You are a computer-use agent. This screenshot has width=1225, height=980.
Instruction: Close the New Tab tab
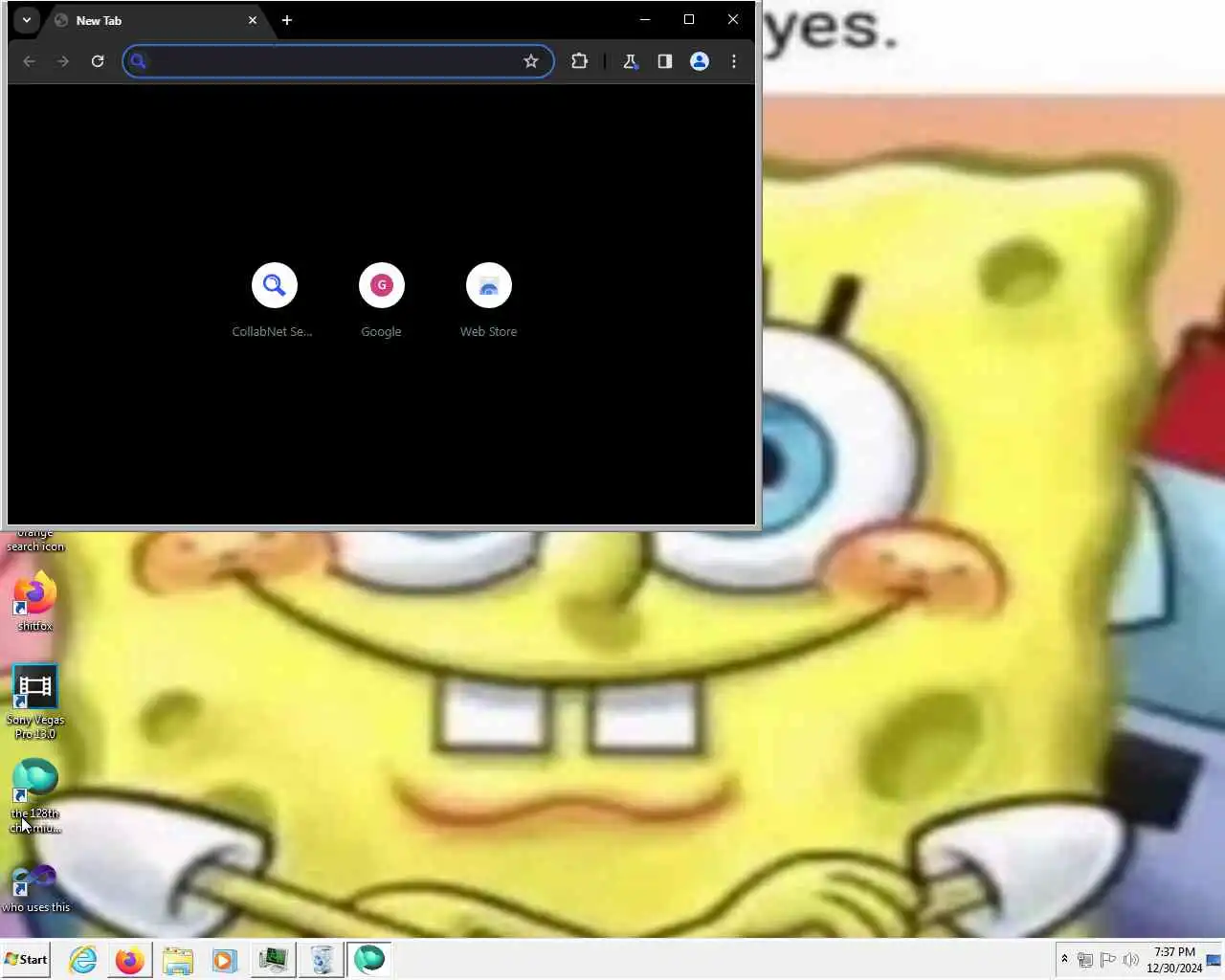253,20
